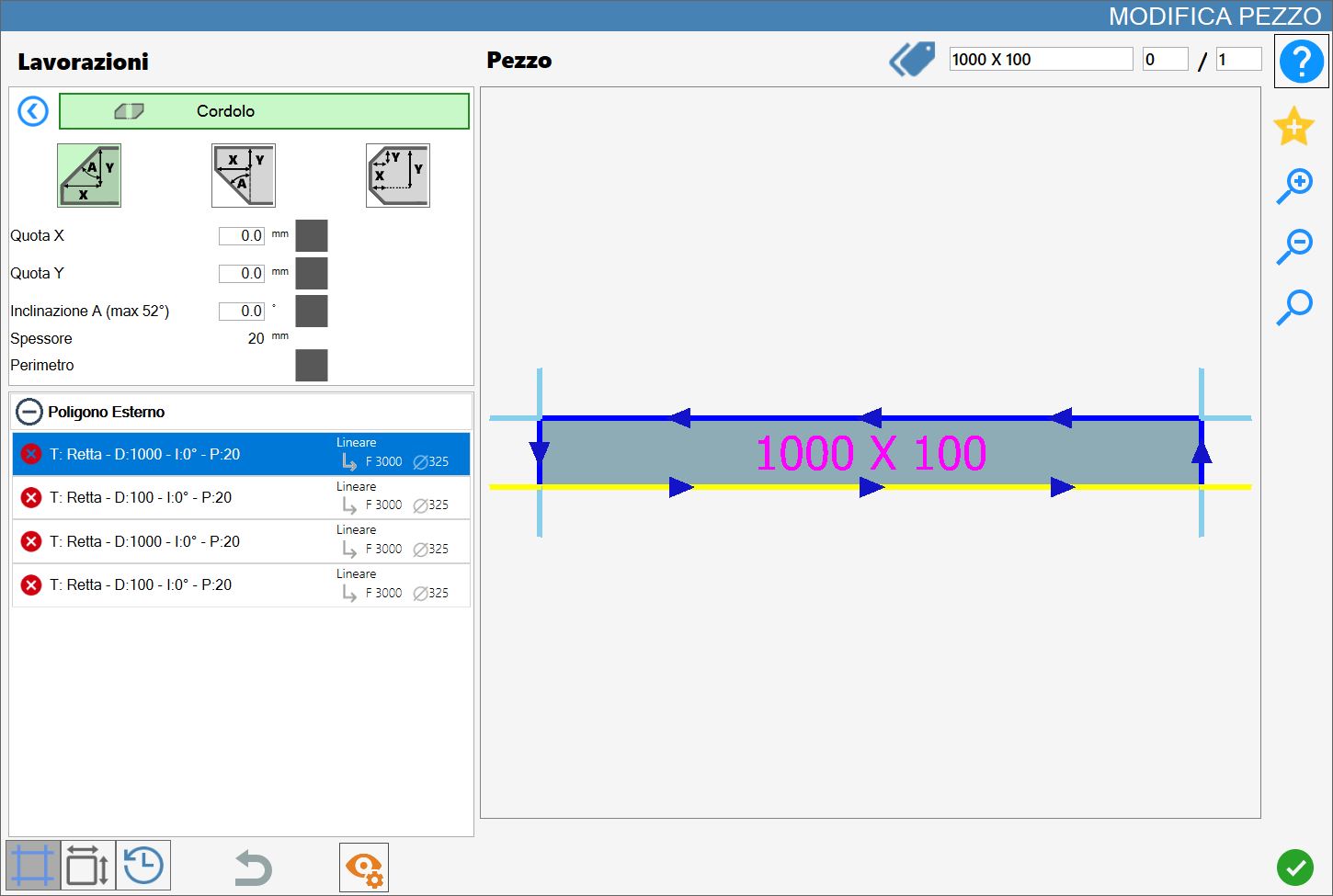Screen dimensions: 1333x896
Task: Click the zoom out magnifier
Action: [1294, 246]
